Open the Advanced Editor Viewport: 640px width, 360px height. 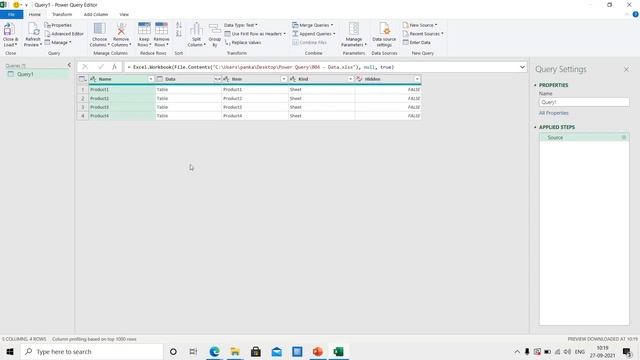tap(64, 34)
